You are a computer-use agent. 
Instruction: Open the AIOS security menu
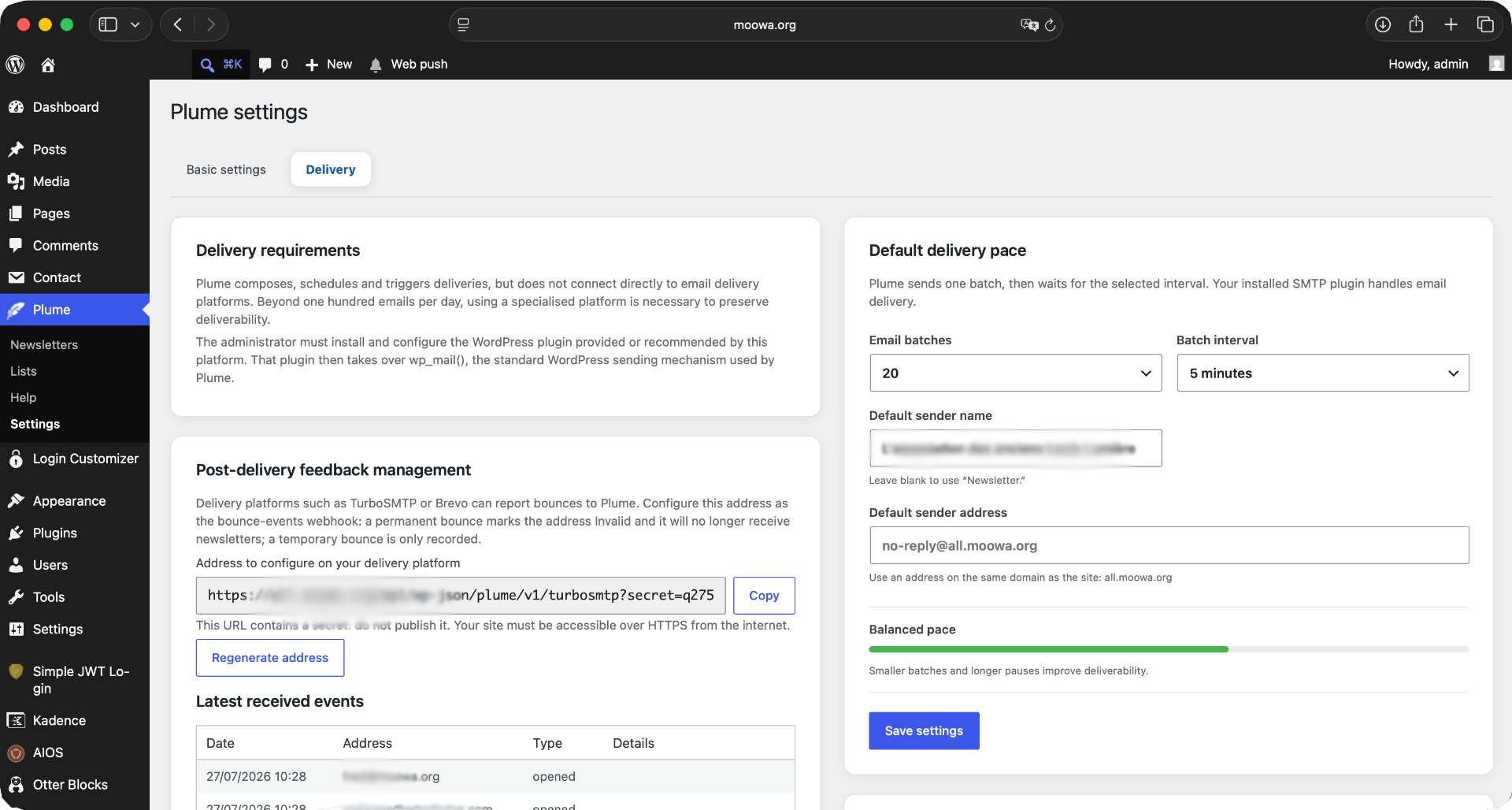tap(75, 753)
